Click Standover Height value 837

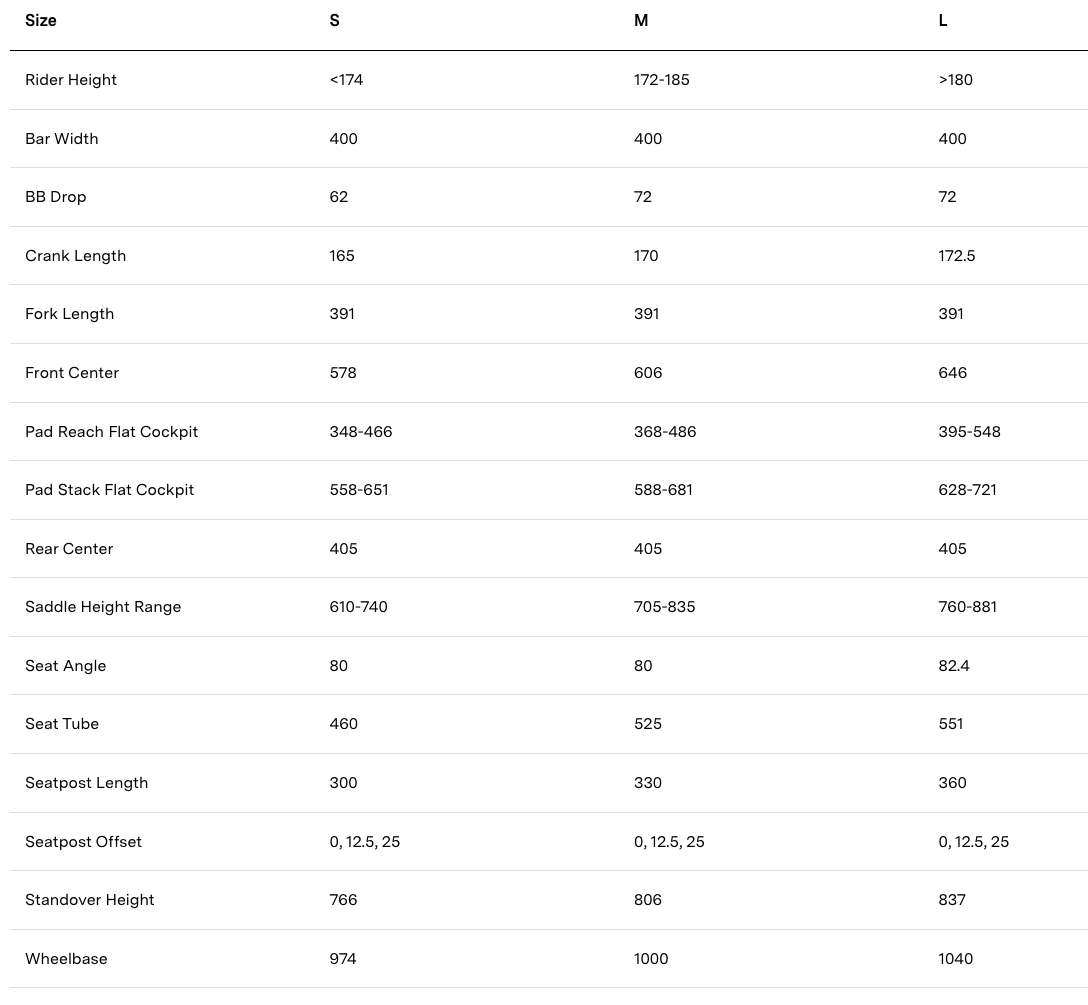[952, 900]
